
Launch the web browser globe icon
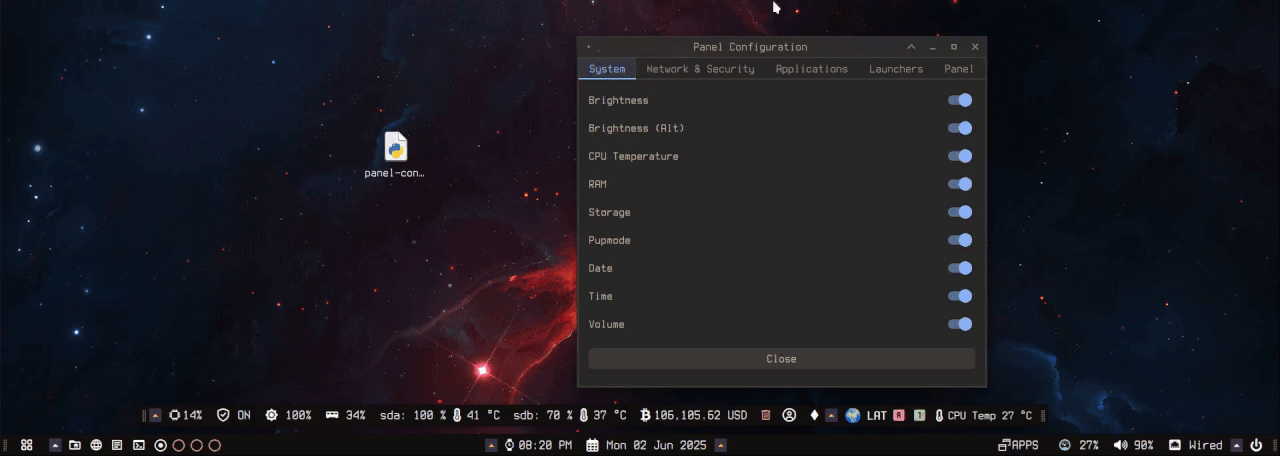tap(96, 445)
